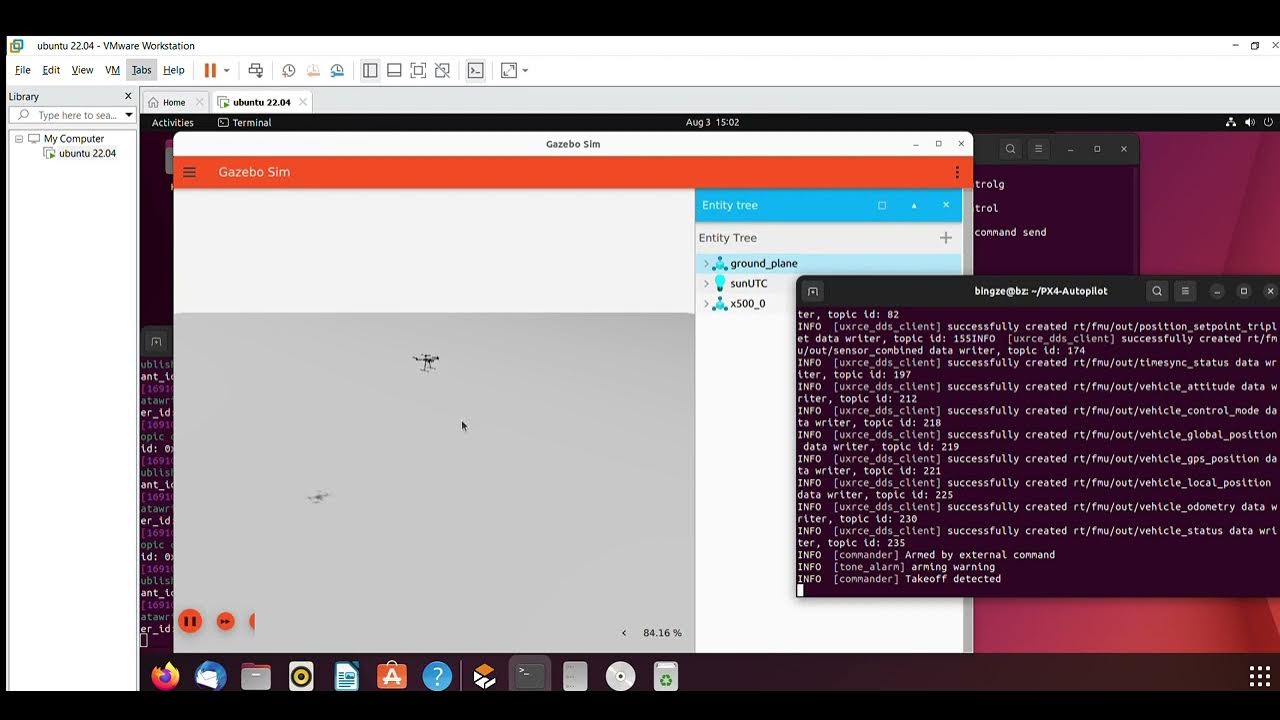Image resolution: width=1280 pixels, height=720 pixels.
Task: Launch Thunderbird from the dock
Action: (x=211, y=677)
